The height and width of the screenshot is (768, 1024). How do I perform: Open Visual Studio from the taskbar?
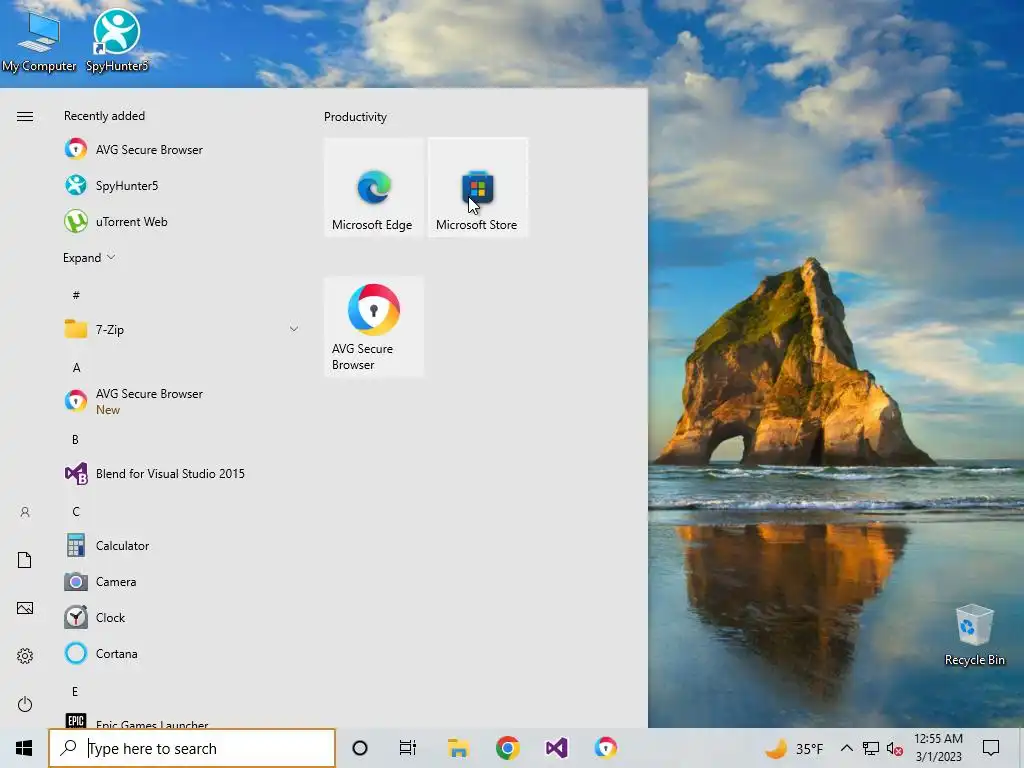[556, 748]
